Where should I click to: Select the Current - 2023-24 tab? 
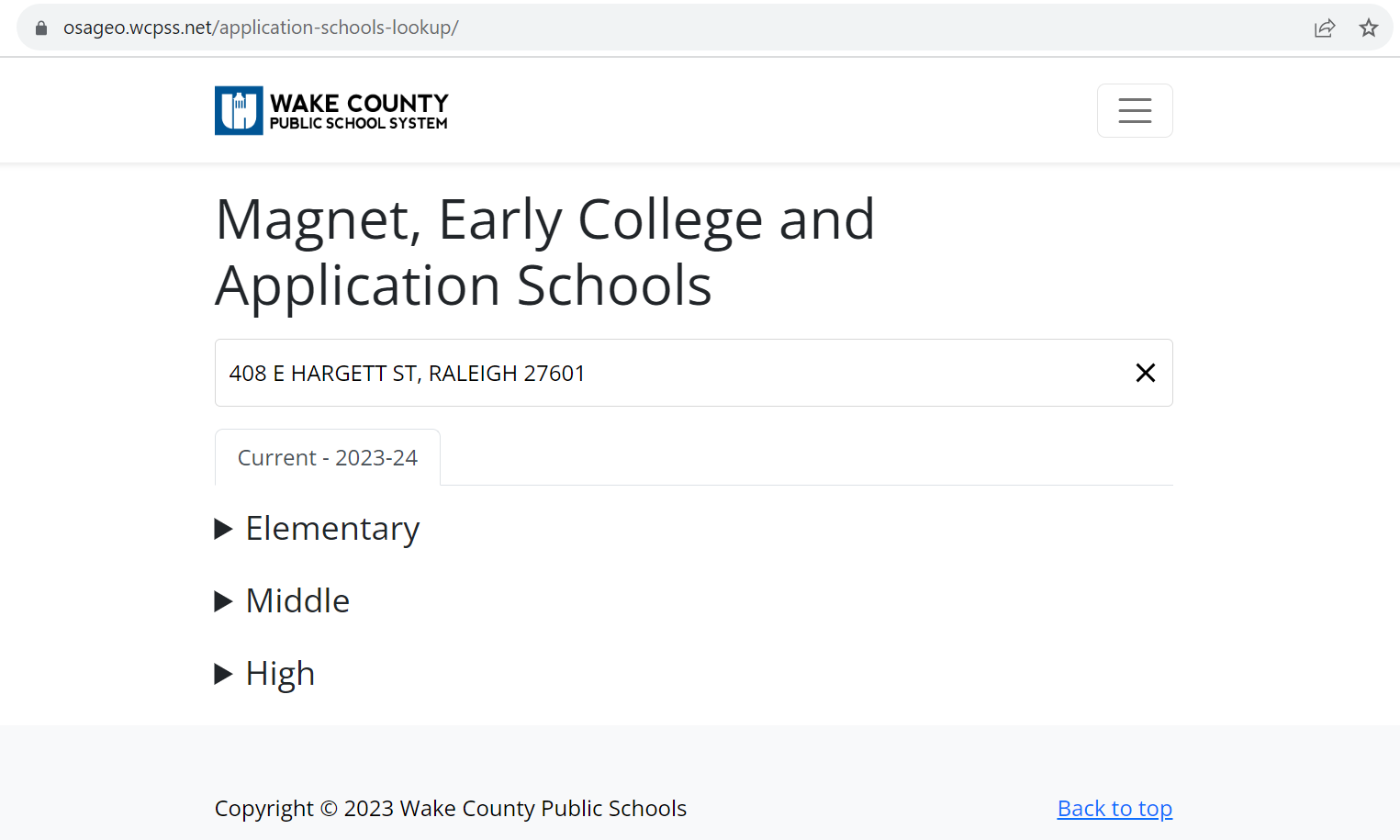[328, 457]
